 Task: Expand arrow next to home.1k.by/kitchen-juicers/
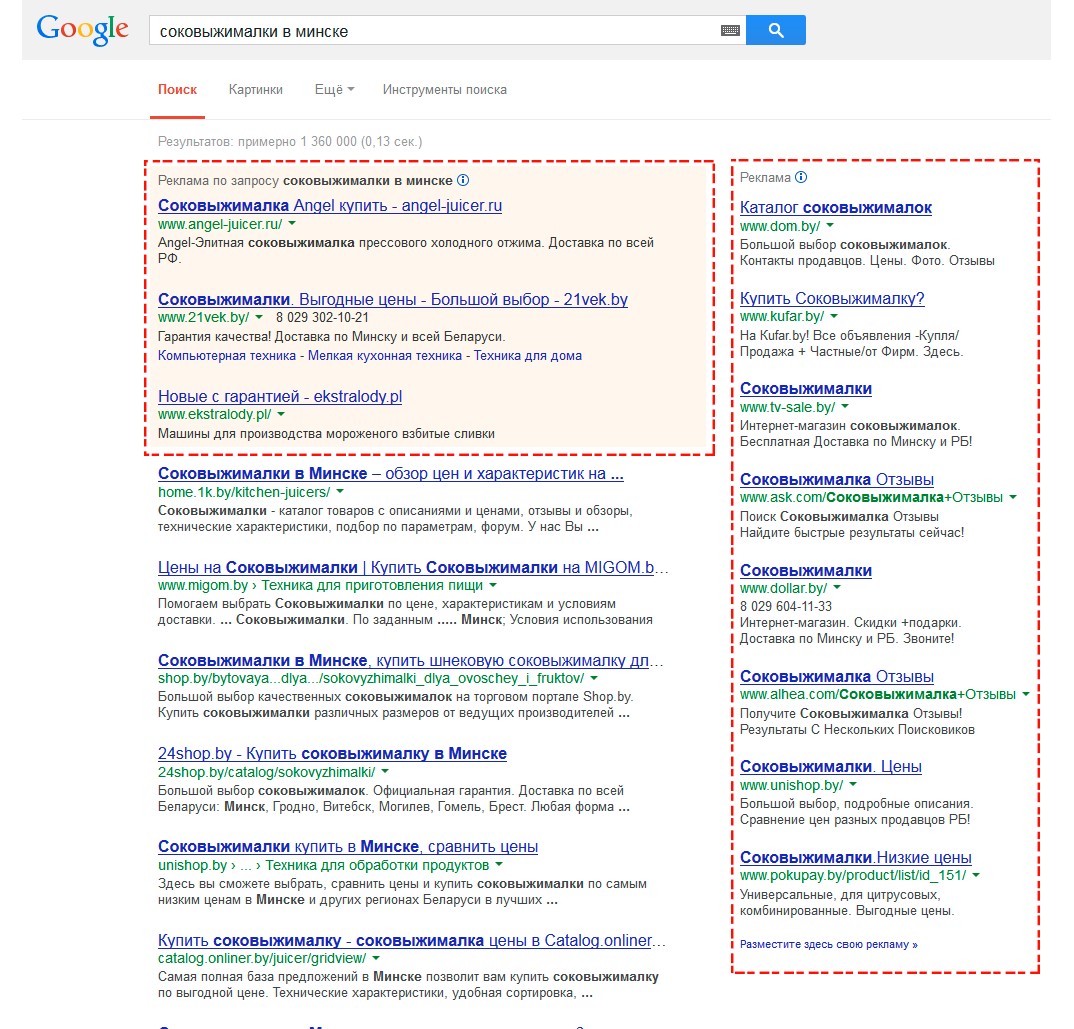(340, 492)
